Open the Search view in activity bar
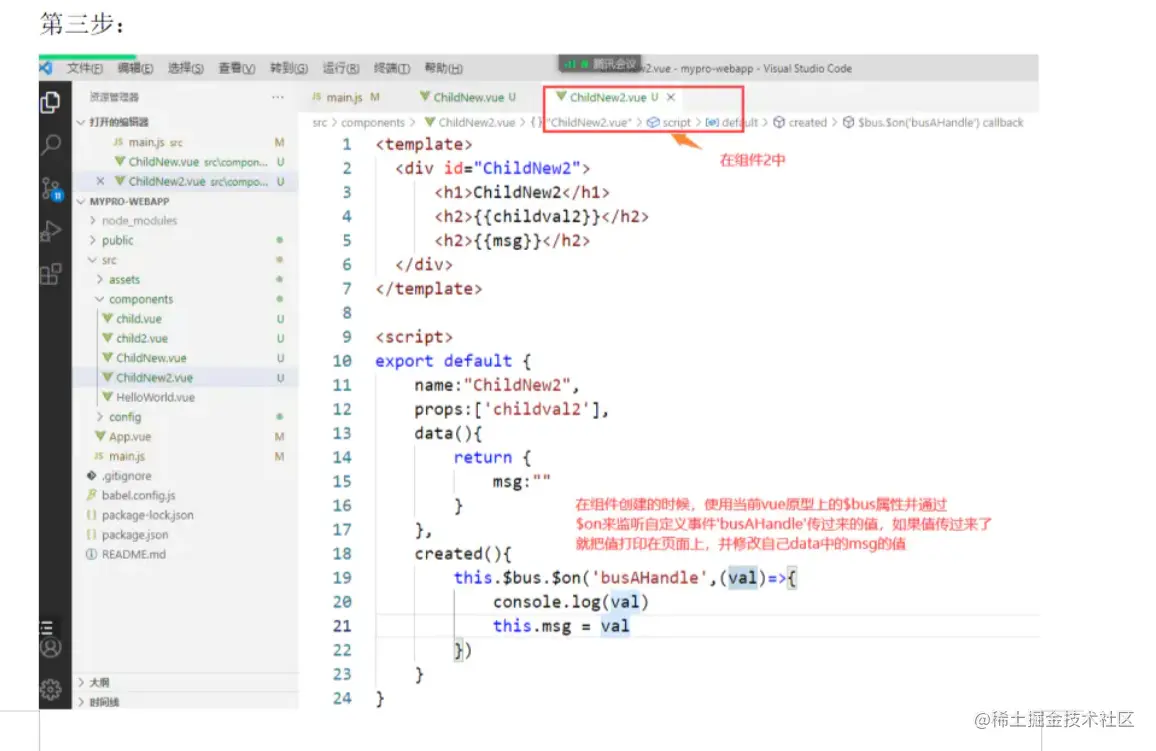Image resolution: width=1156 pixels, height=751 pixels. pos(50,145)
